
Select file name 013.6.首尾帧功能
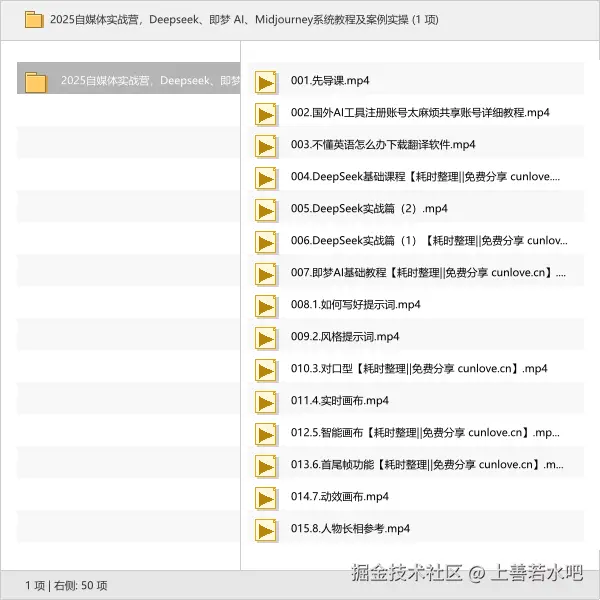click(x=427, y=465)
